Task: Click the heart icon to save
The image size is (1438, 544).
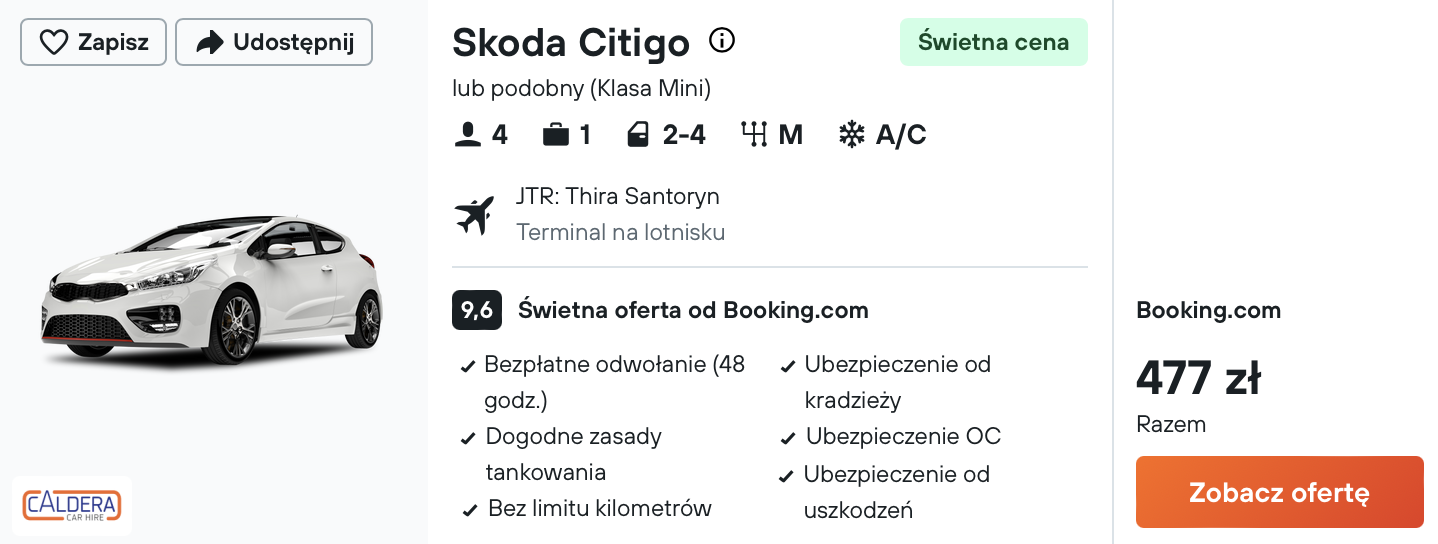Action: pyautogui.click(x=53, y=42)
